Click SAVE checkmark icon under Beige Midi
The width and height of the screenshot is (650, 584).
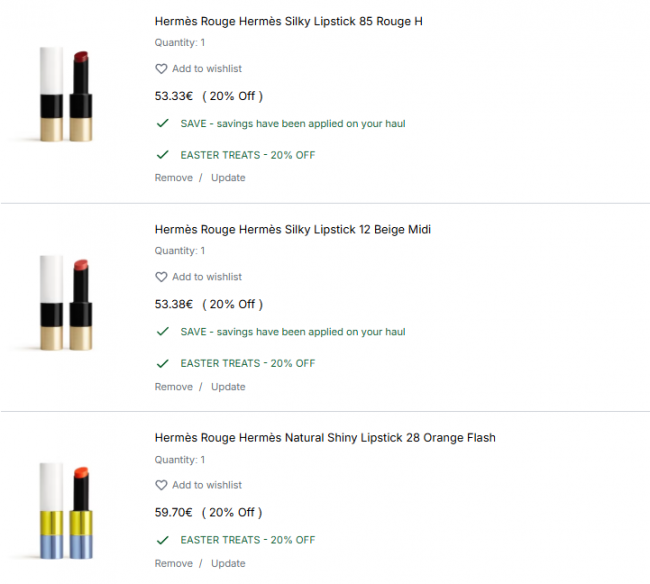[162, 331]
